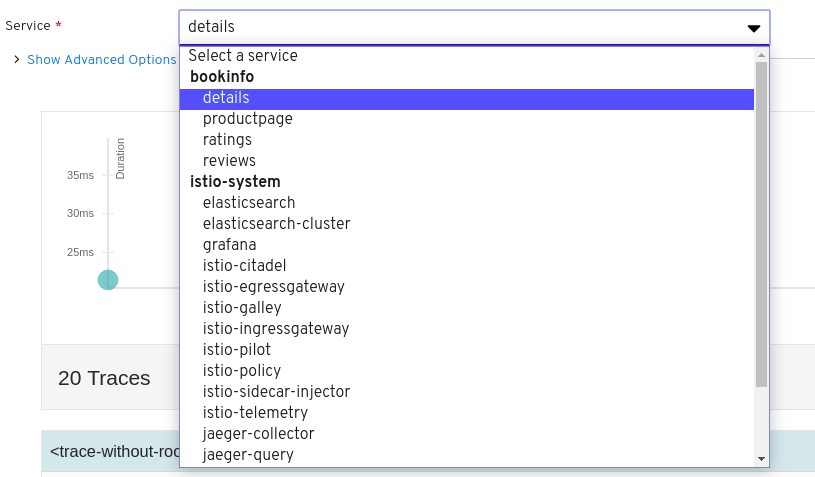Choose ratings from the service list
This screenshot has height=477, width=815.
pyautogui.click(x=467, y=140)
